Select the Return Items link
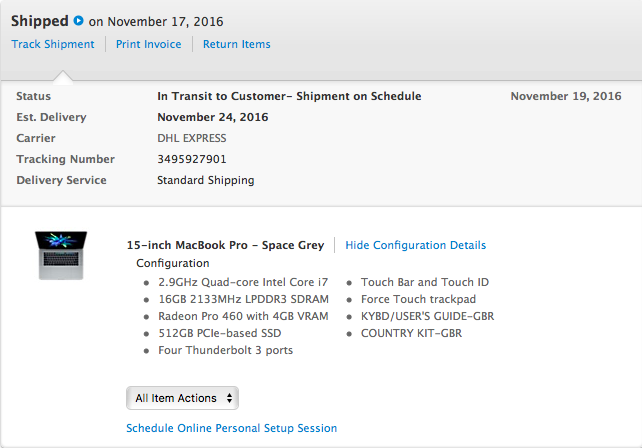Screen dimensions: 642x448 [237, 44]
